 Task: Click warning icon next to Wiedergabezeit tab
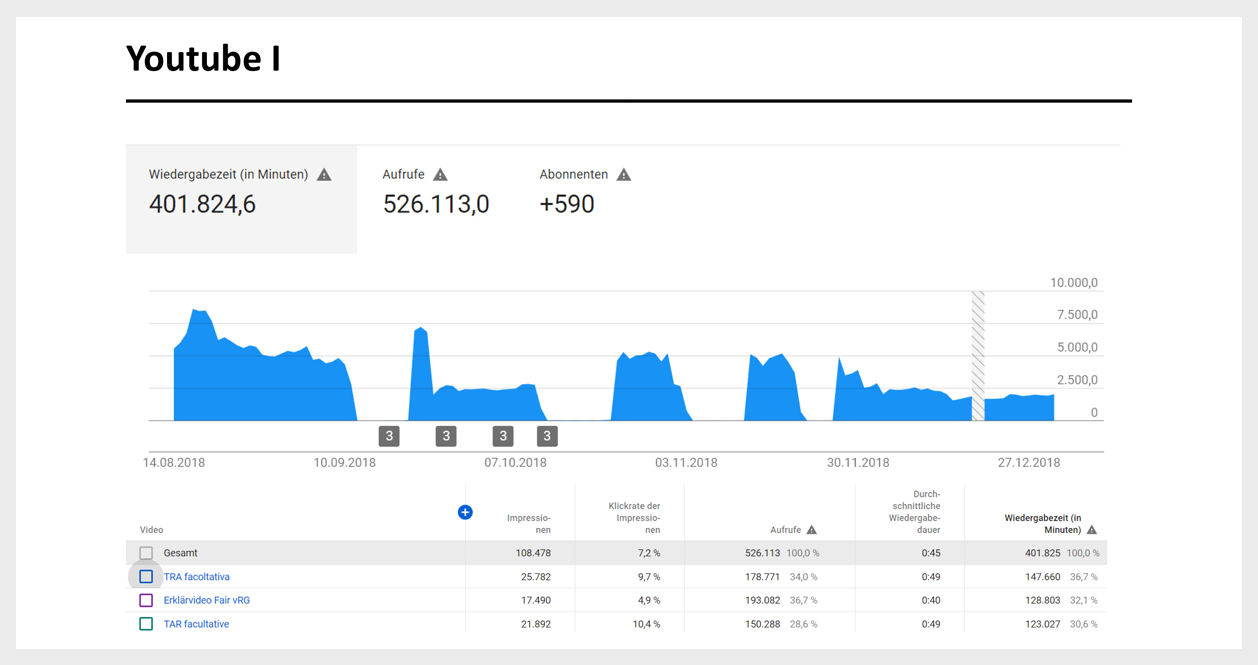324,175
